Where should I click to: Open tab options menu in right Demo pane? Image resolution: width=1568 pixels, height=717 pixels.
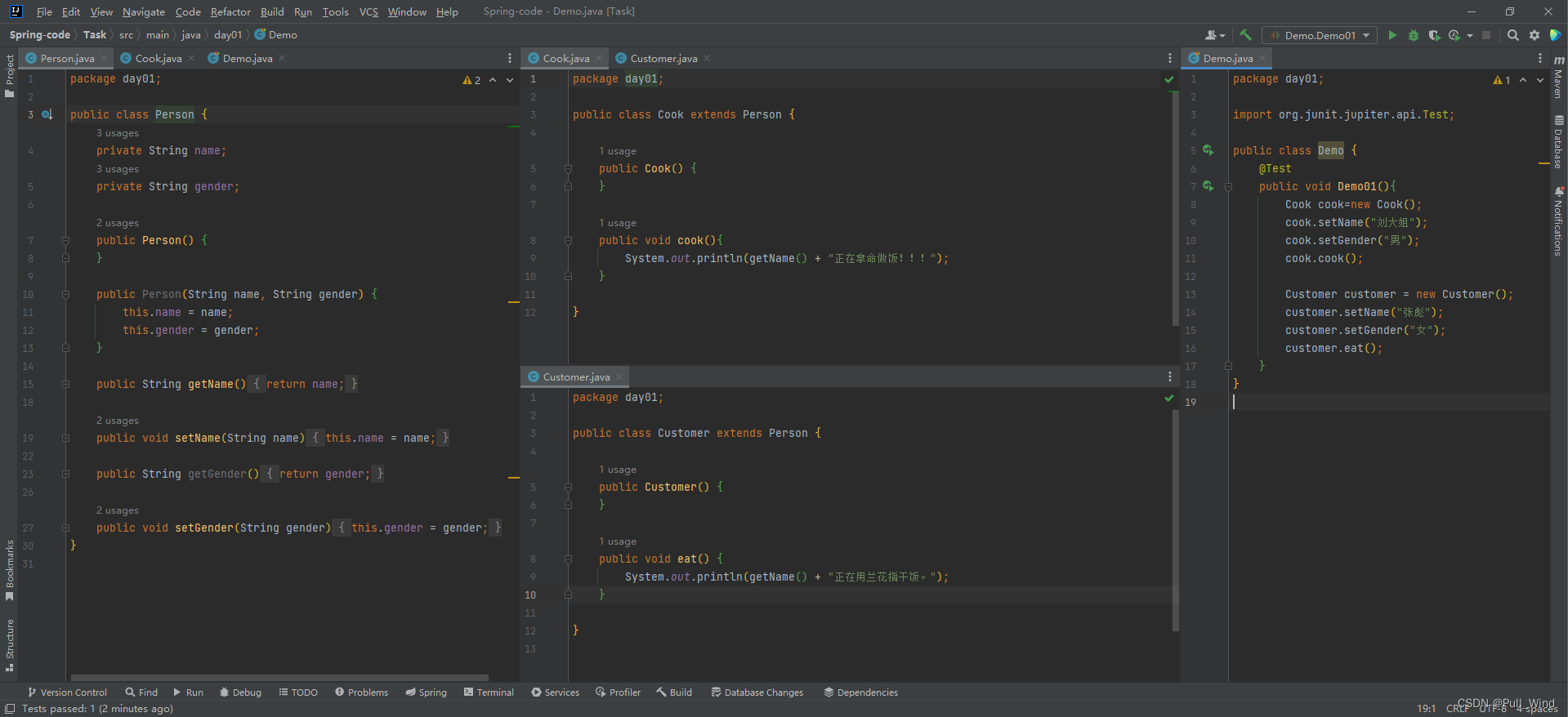click(x=1540, y=58)
